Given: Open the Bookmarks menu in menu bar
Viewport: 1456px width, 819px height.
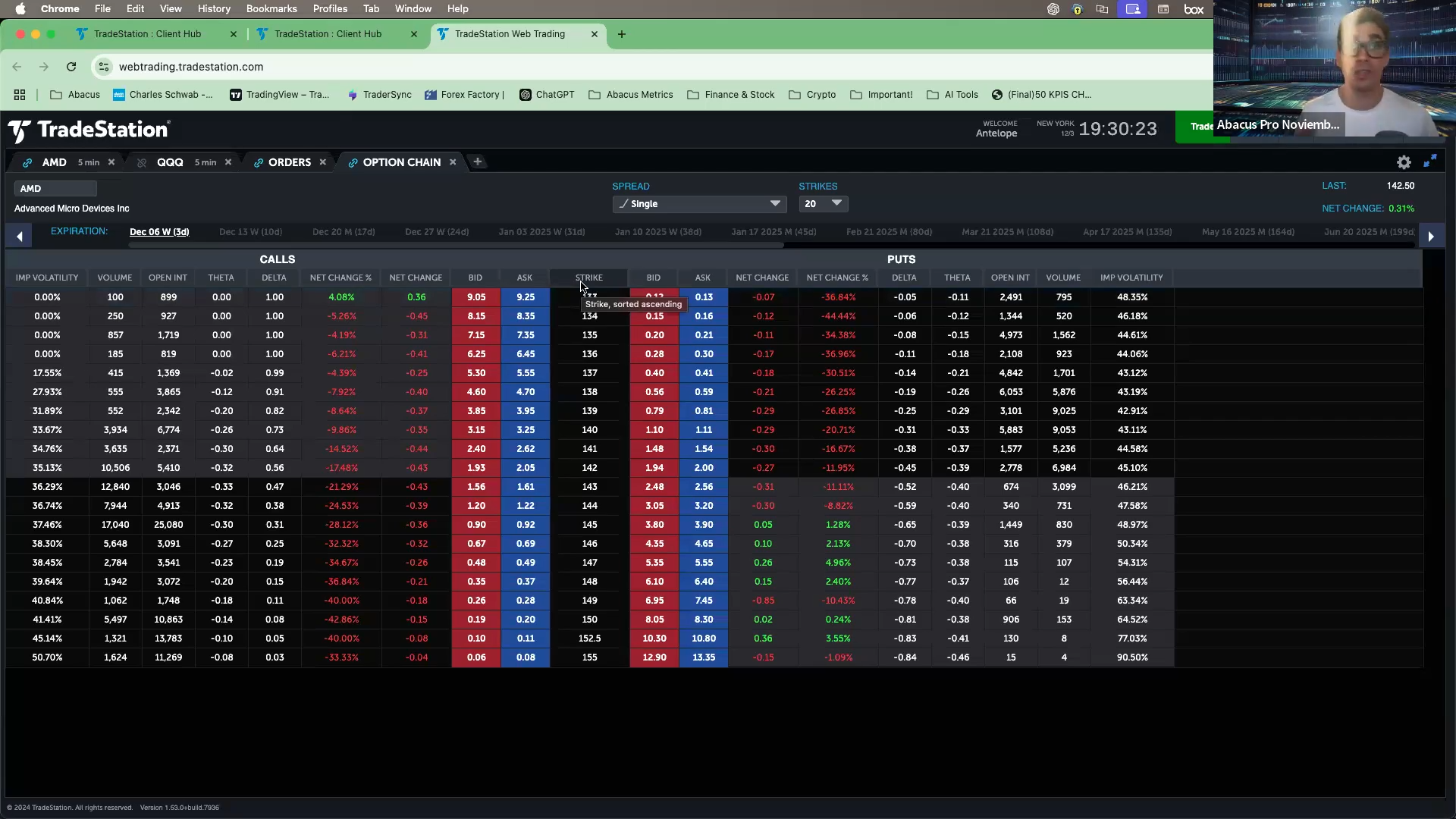Looking at the screenshot, I should 271,8.
